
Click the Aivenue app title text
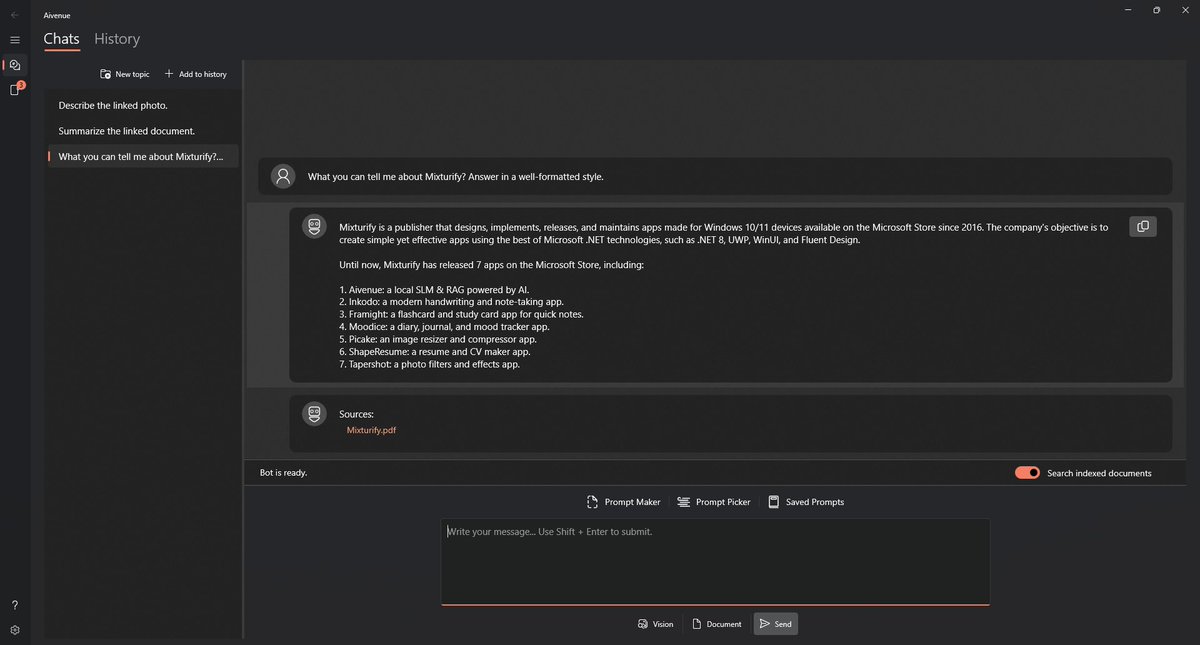57,15
